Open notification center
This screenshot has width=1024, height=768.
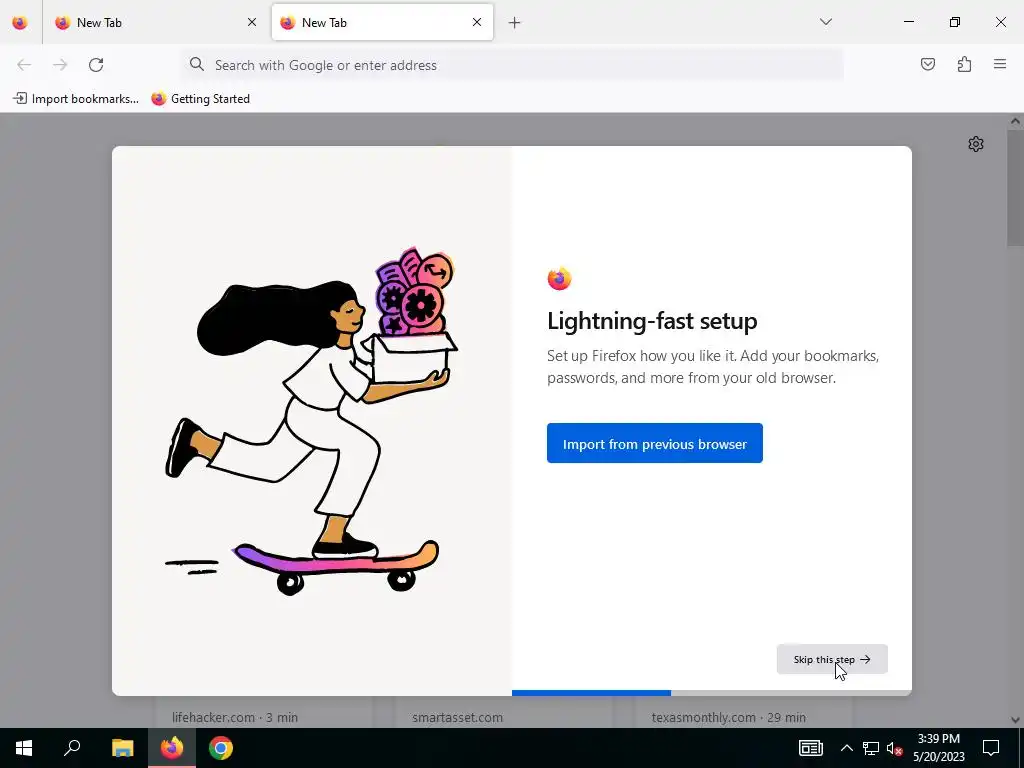click(991, 748)
